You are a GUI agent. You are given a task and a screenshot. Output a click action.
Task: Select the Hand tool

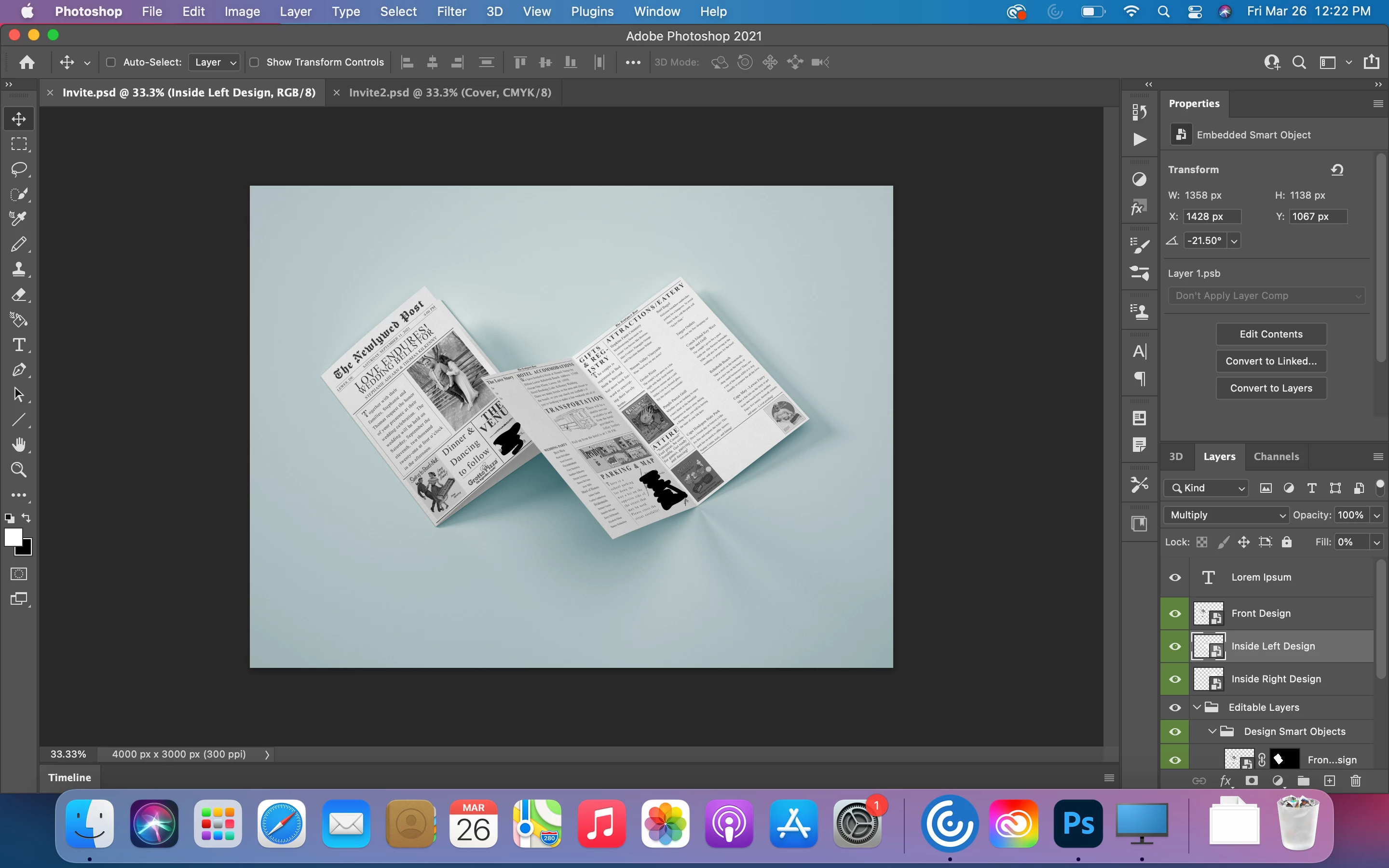19,445
